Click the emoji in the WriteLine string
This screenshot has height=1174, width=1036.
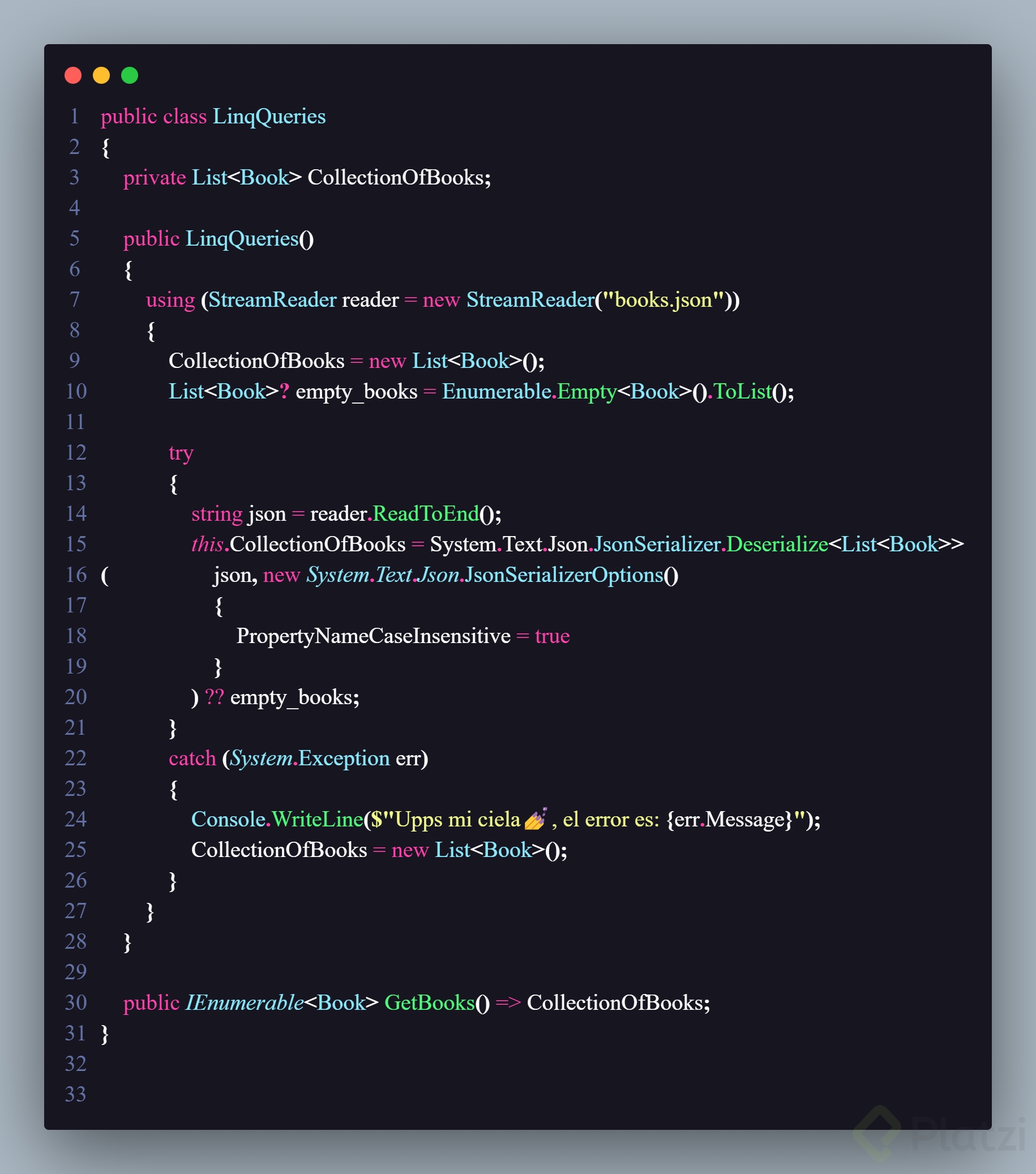pyautogui.click(x=535, y=819)
